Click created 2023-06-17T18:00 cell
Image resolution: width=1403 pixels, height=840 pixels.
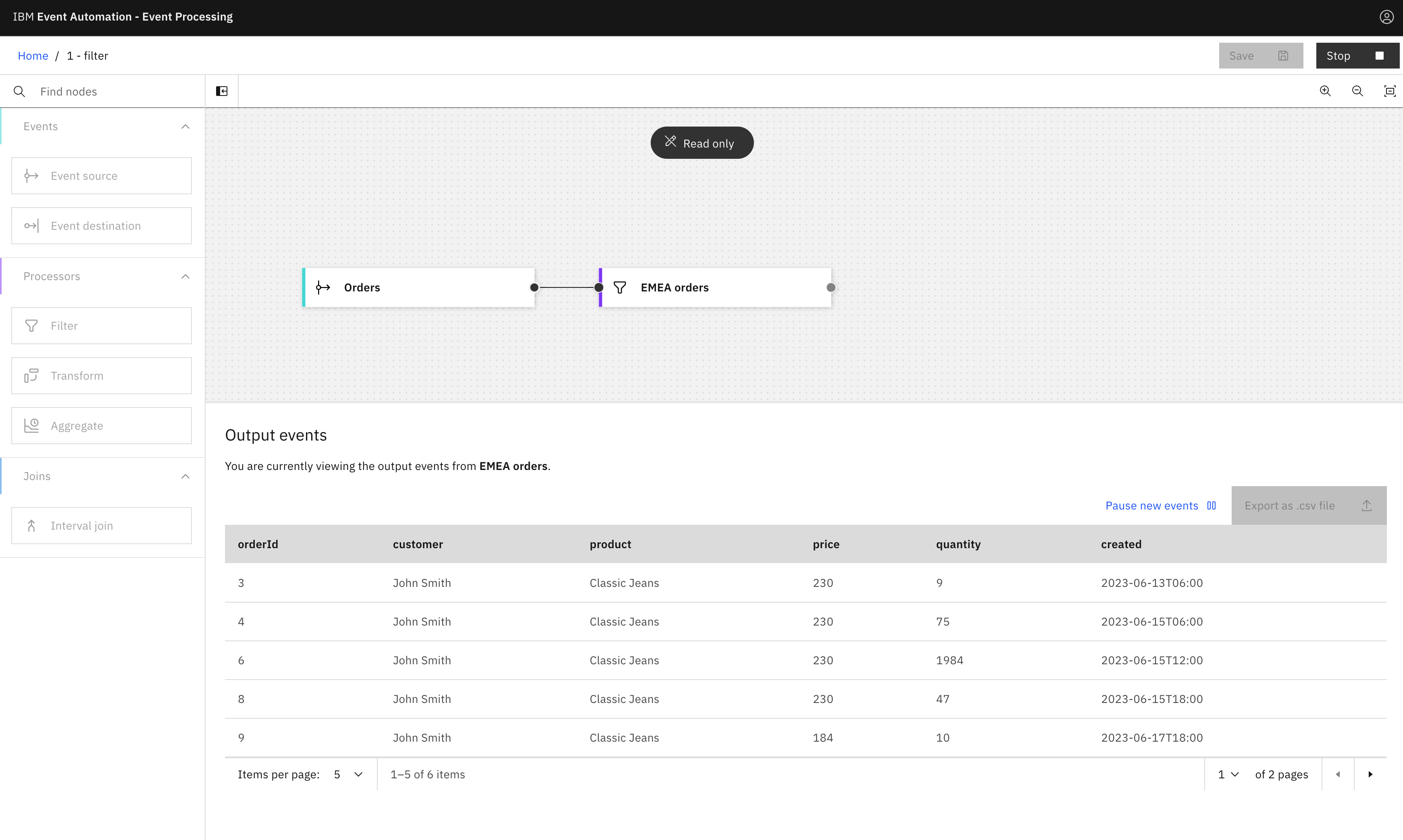click(1151, 738)
